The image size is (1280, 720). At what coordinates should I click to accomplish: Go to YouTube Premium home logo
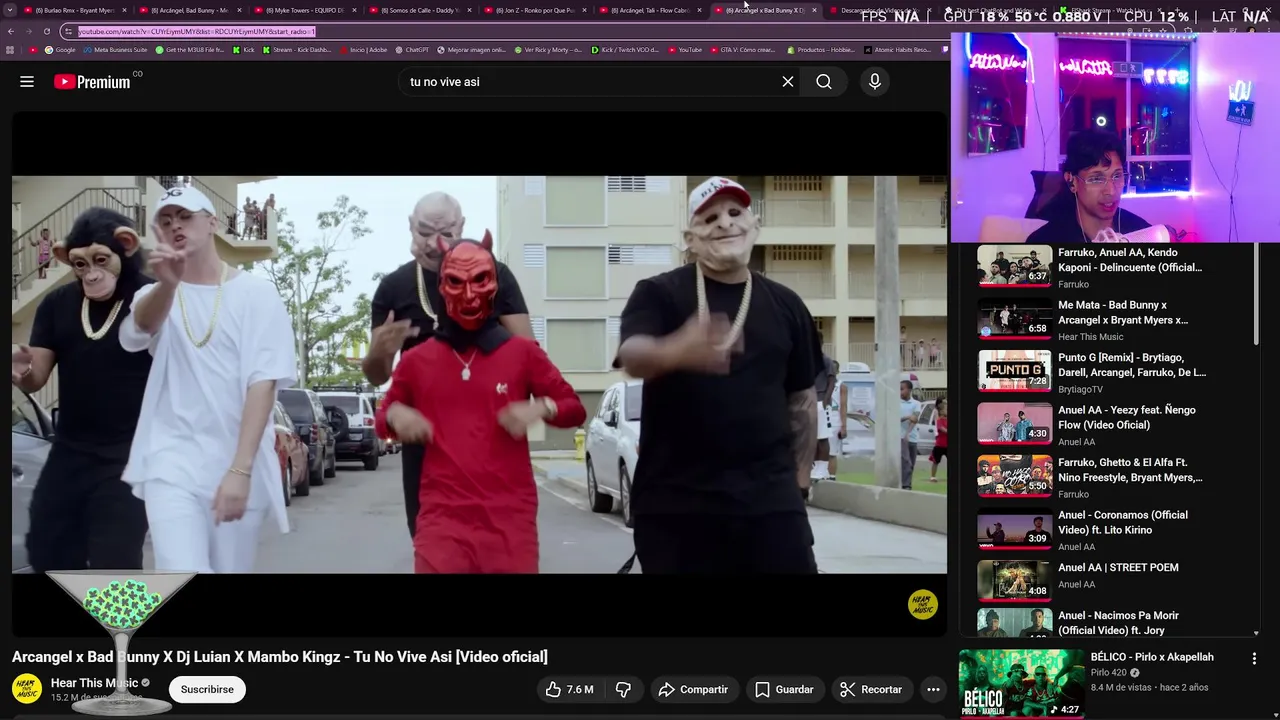point(92,82)
